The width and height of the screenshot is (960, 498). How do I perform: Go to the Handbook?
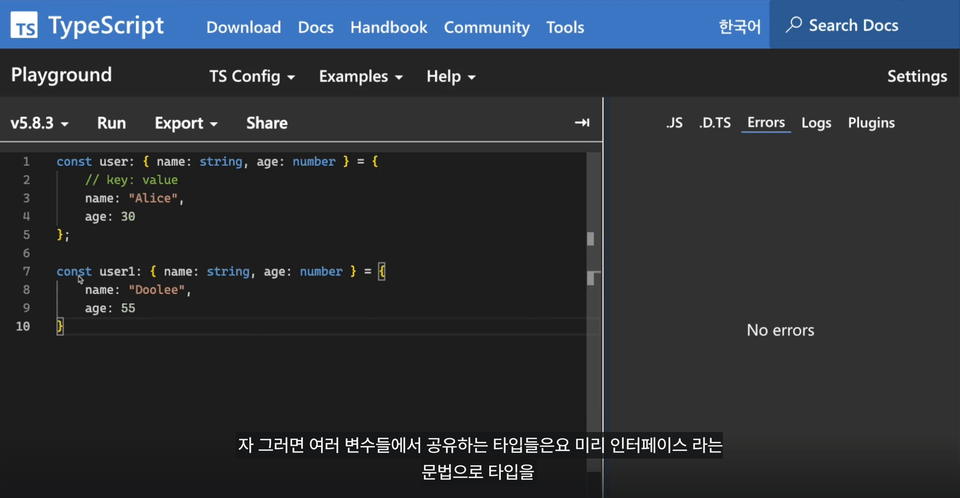click(x=389, y=27)
